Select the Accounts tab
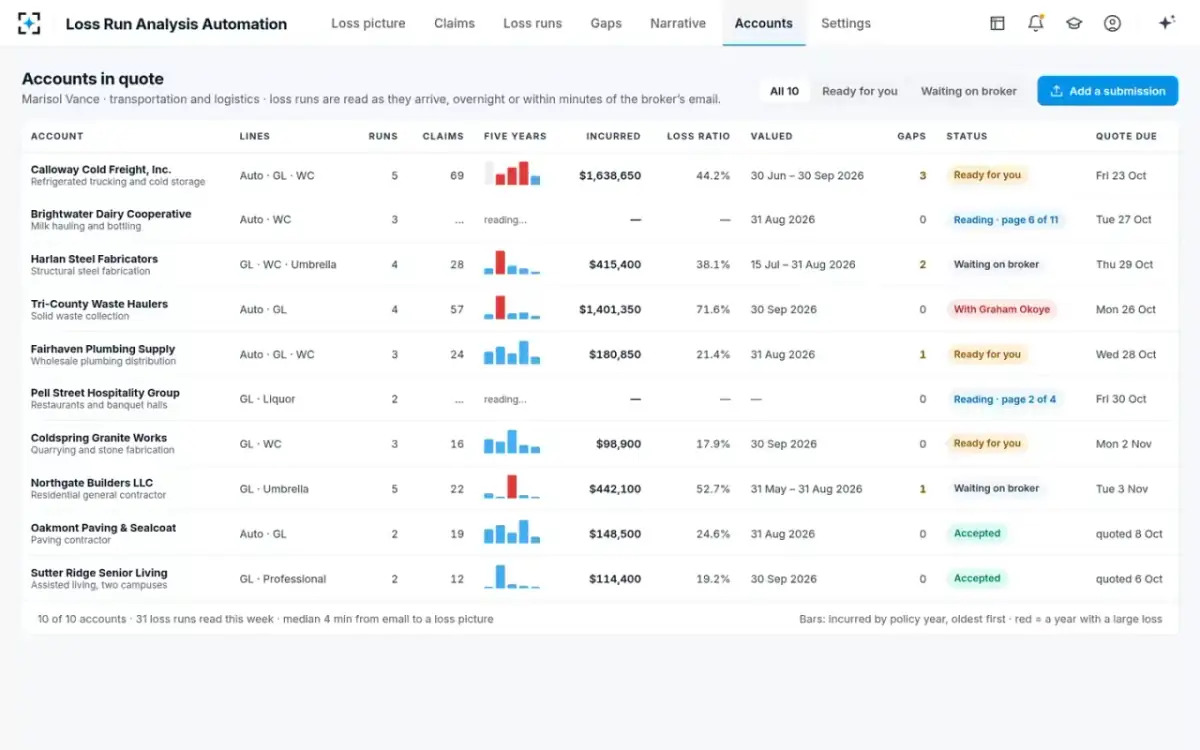The width and height of the screenshot is (1200, 750). pyautogui.click(x=764, y=23)
